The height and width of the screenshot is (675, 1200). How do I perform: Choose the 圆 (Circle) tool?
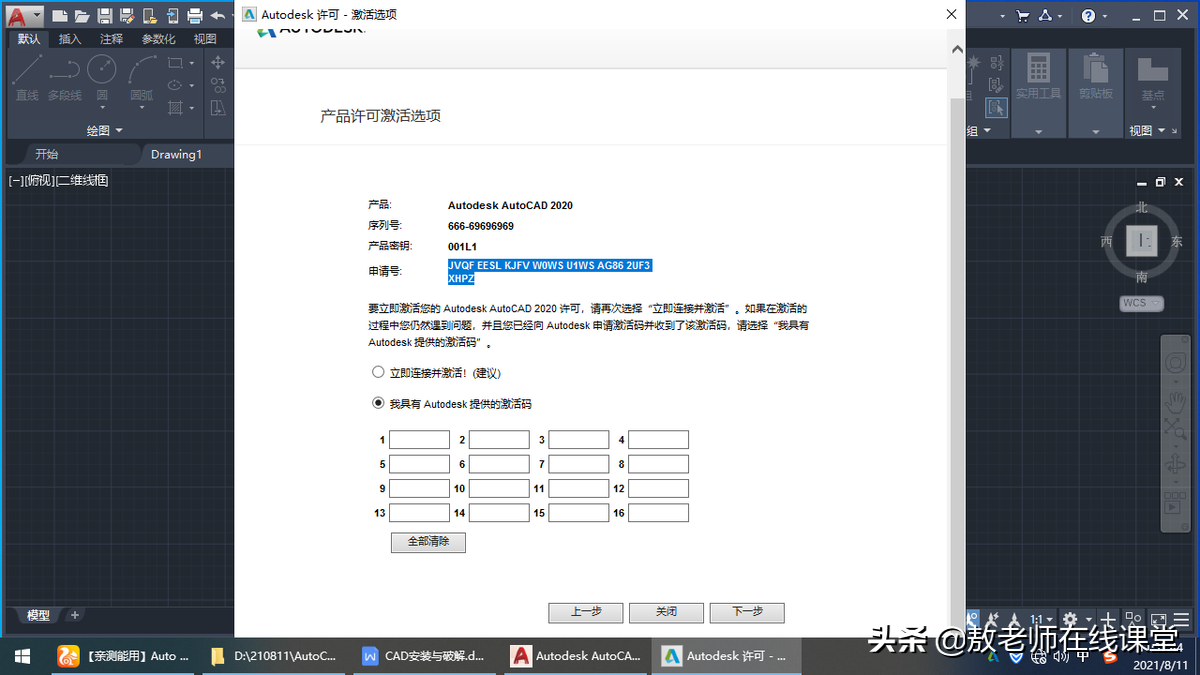[100, 75]
